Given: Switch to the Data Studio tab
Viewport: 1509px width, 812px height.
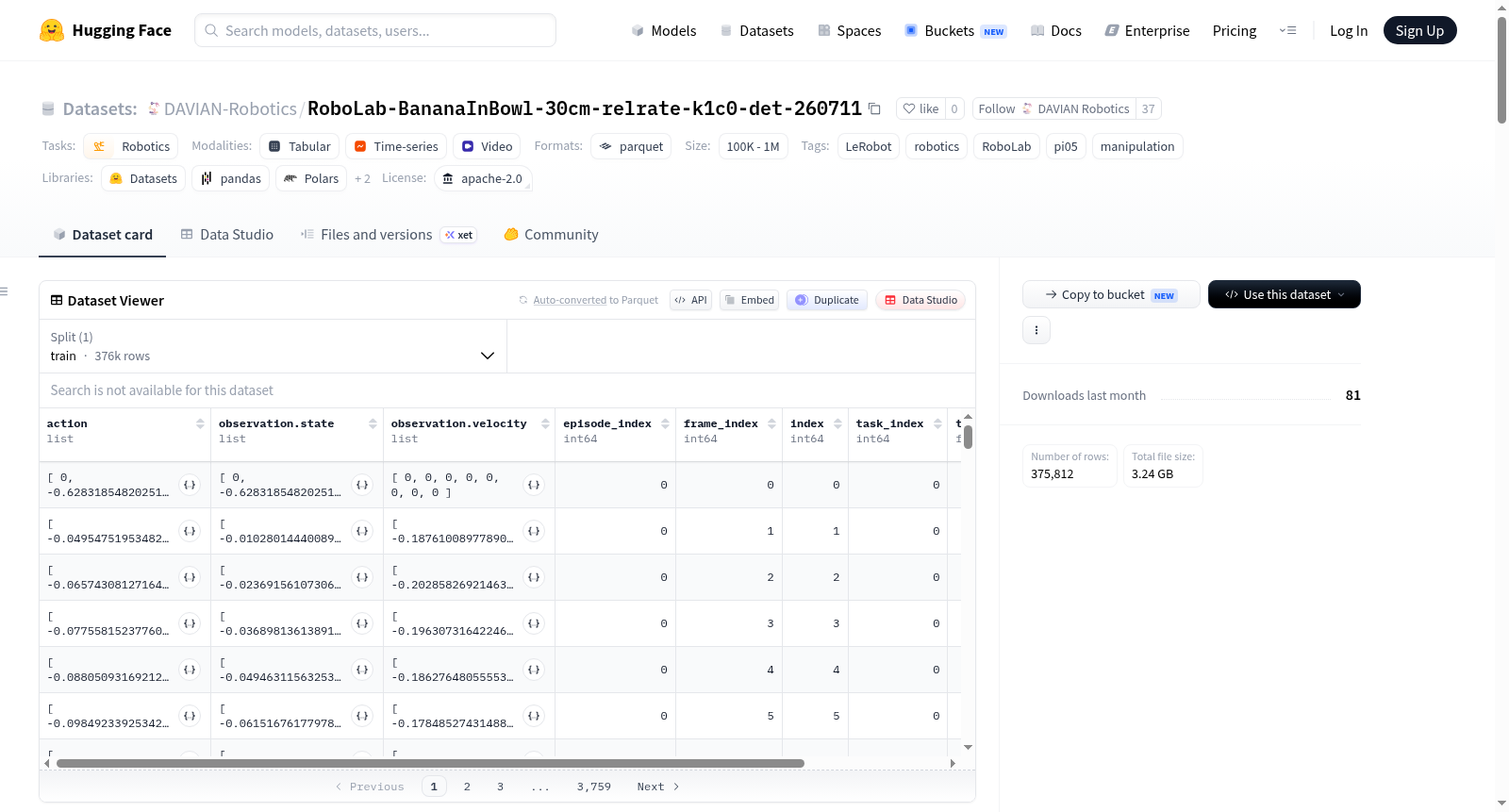Looking at the screenshot, I should click(x=227, y=235).
